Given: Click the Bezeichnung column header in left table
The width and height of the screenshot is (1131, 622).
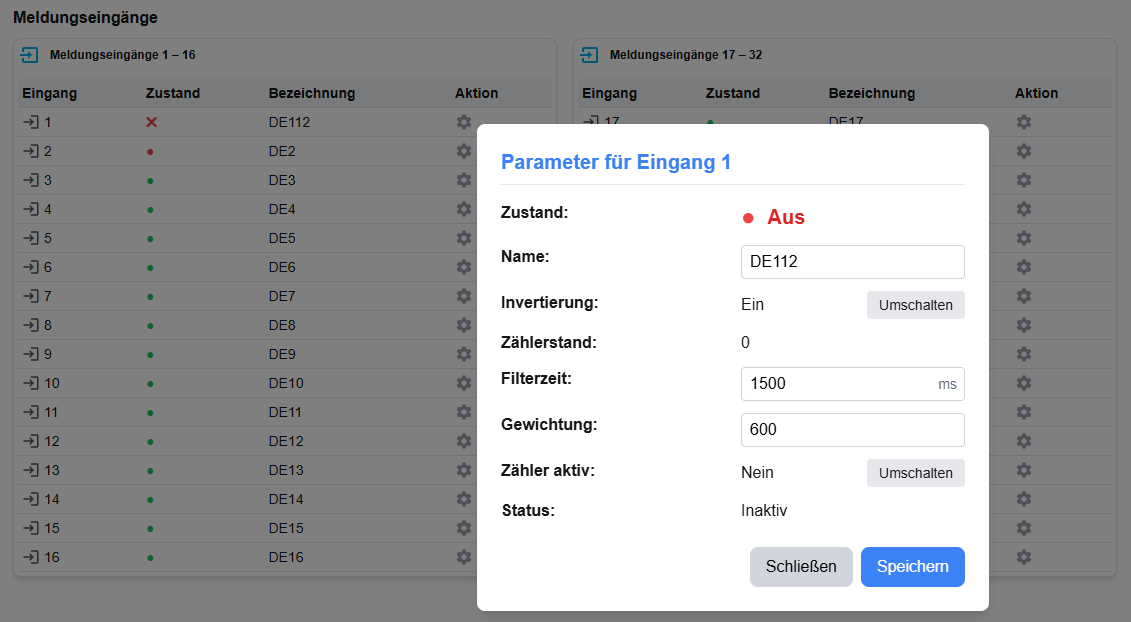Looking at the screenshot, I should click(311, 93).
